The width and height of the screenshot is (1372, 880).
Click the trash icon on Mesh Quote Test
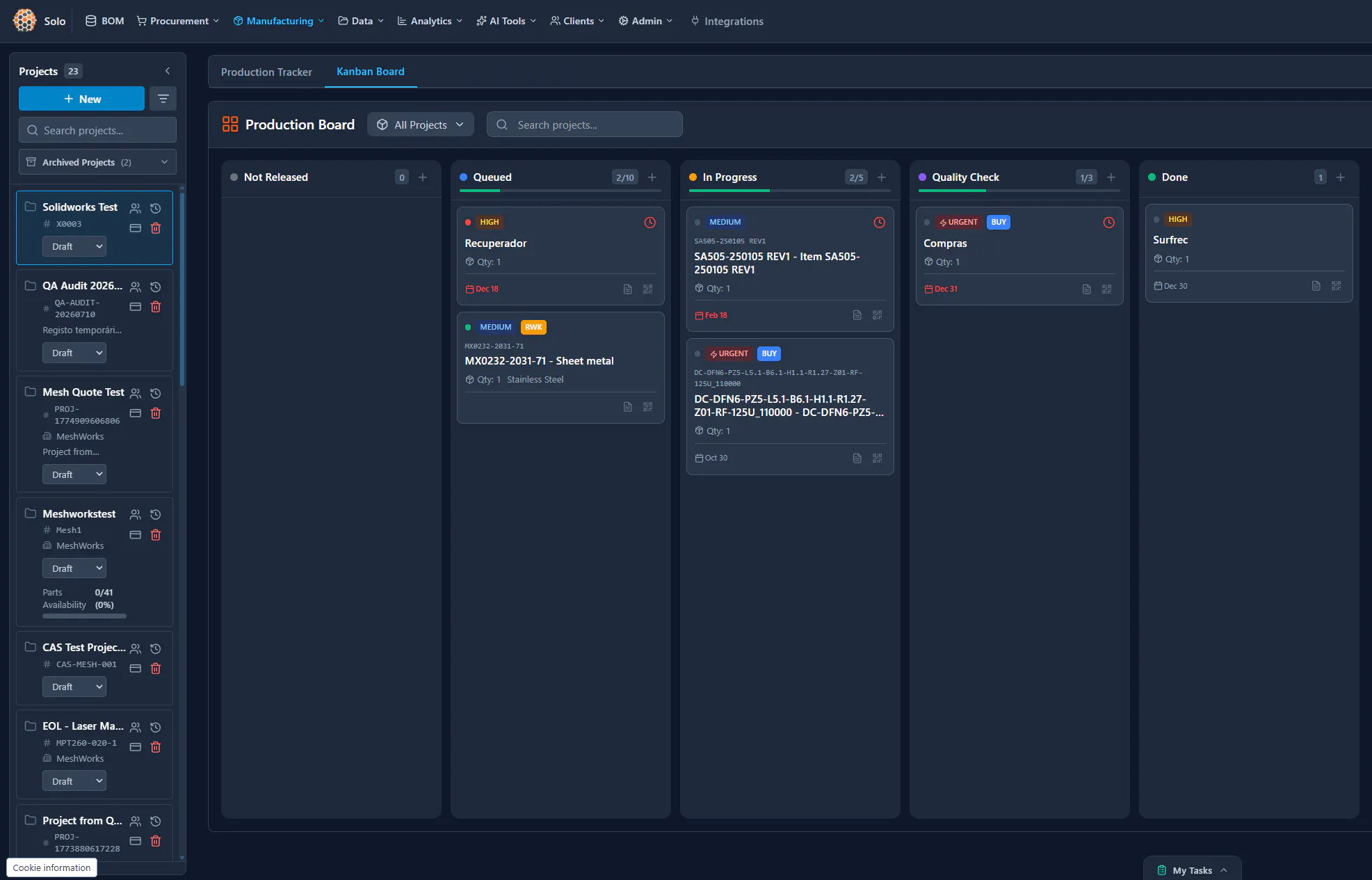coord(156,413)
